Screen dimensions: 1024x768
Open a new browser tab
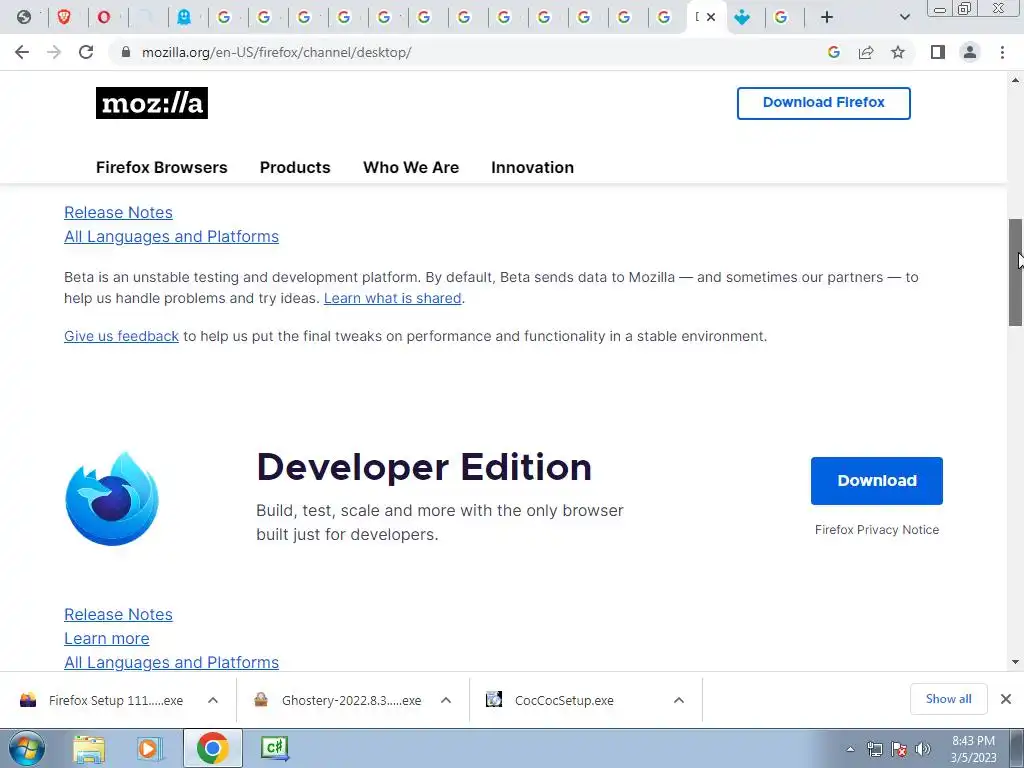(827, 17)
